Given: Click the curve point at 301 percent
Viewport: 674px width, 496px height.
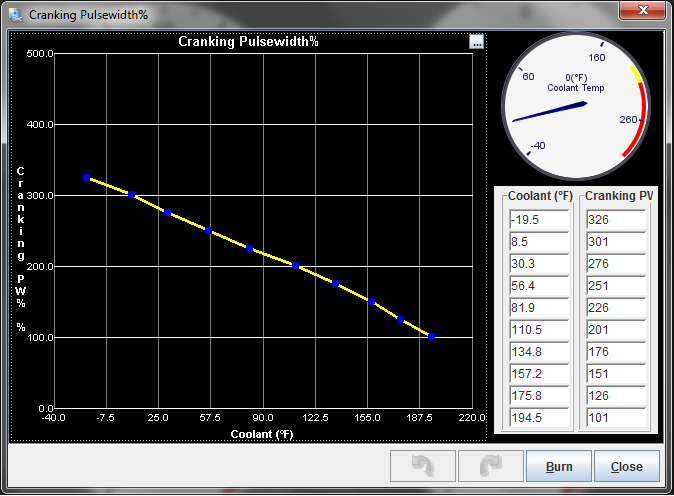Looking at the screenshot, I should (x=132, y=195).
